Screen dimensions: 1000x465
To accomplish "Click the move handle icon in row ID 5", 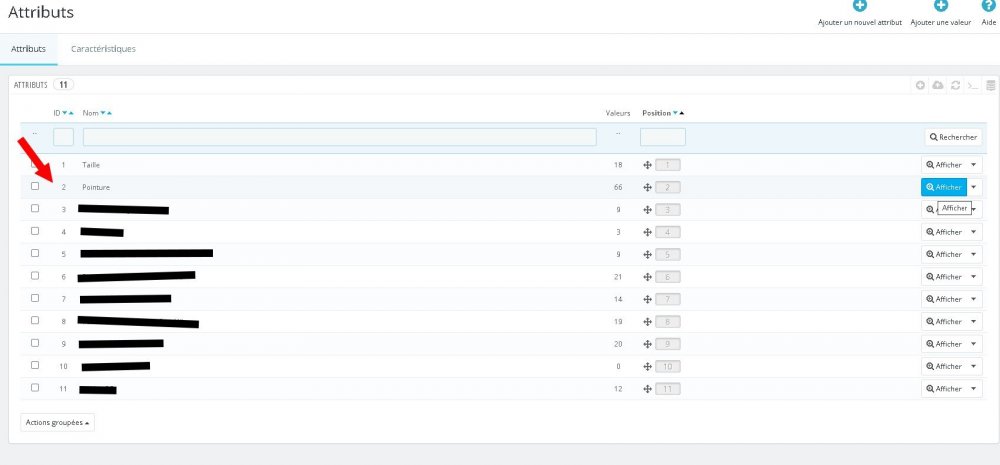I will tap(647, 255).
